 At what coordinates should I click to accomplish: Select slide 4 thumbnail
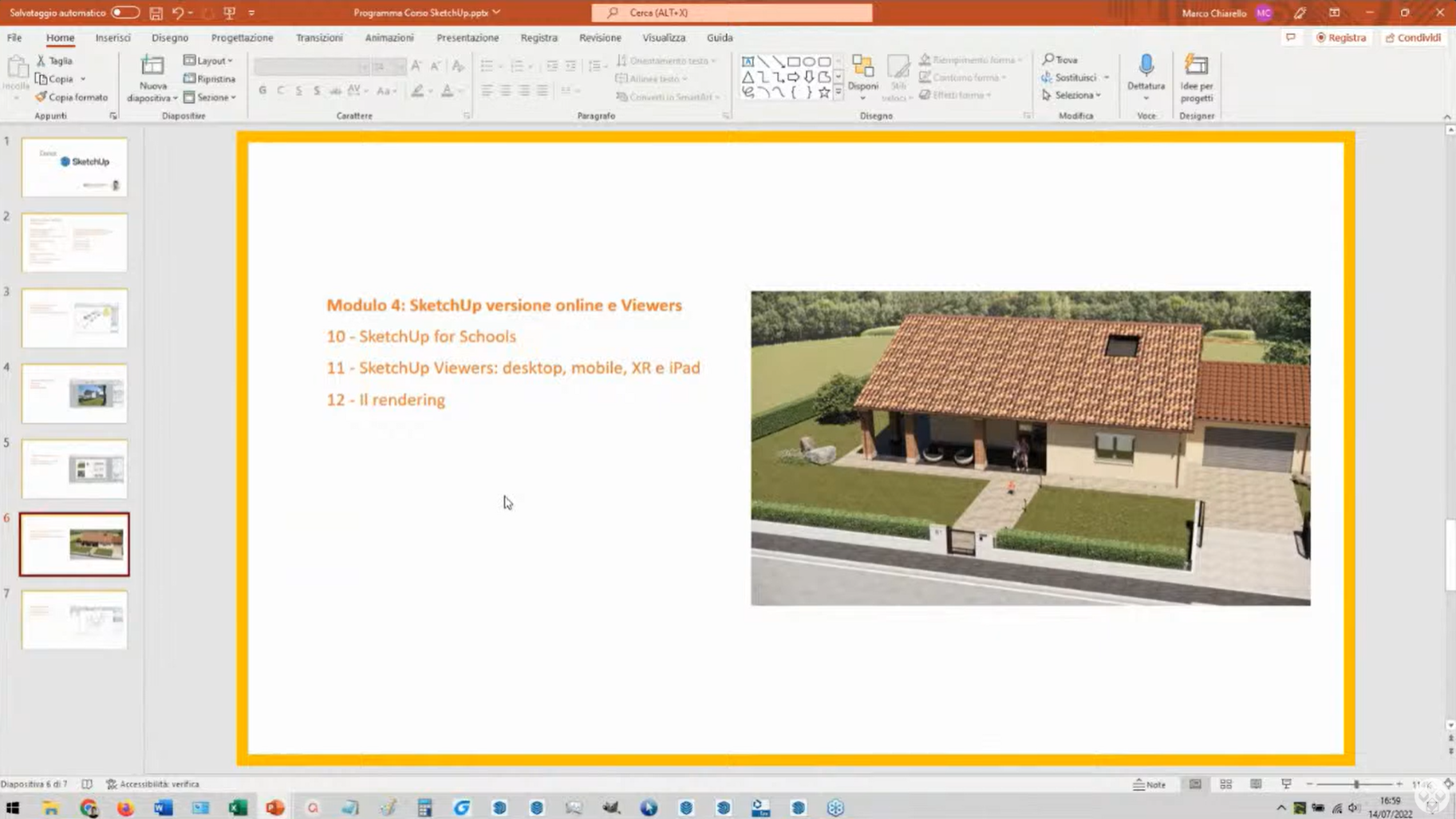(74, 394)
